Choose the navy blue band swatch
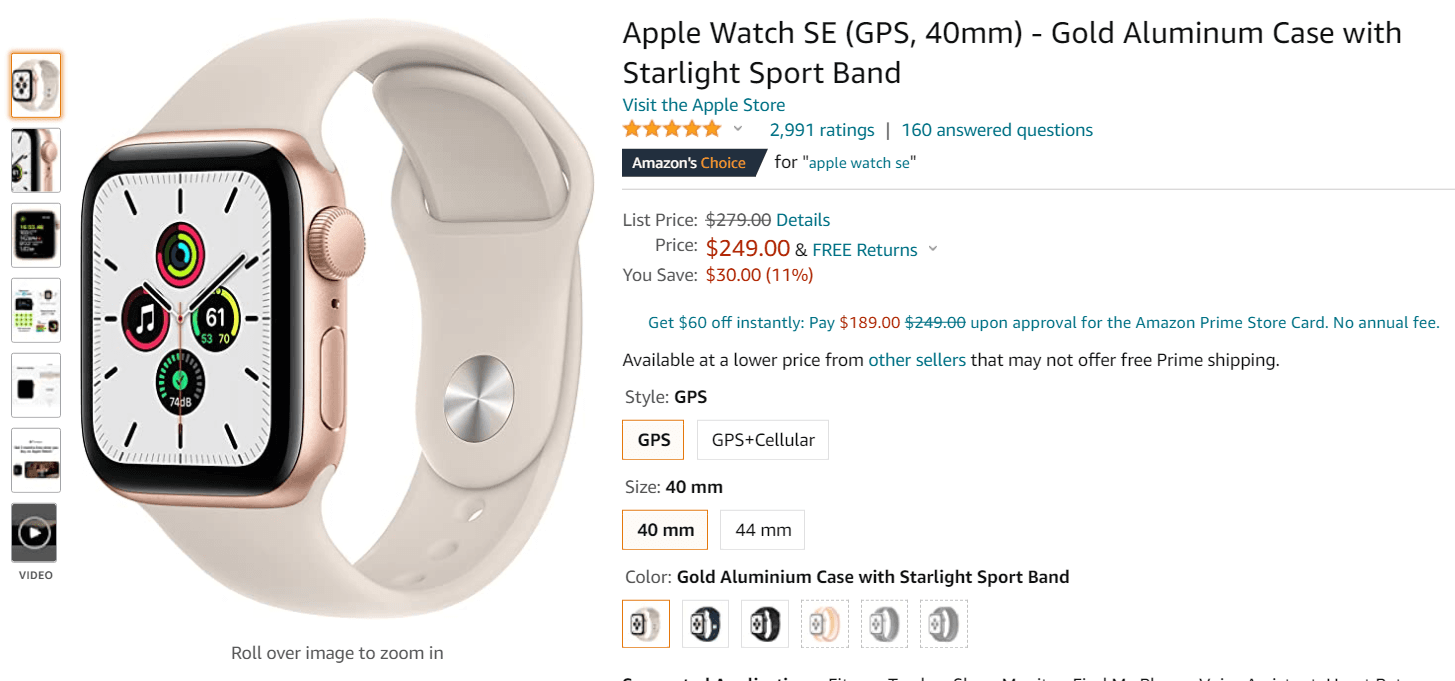Screen dimensions: 1455x681 705,624
